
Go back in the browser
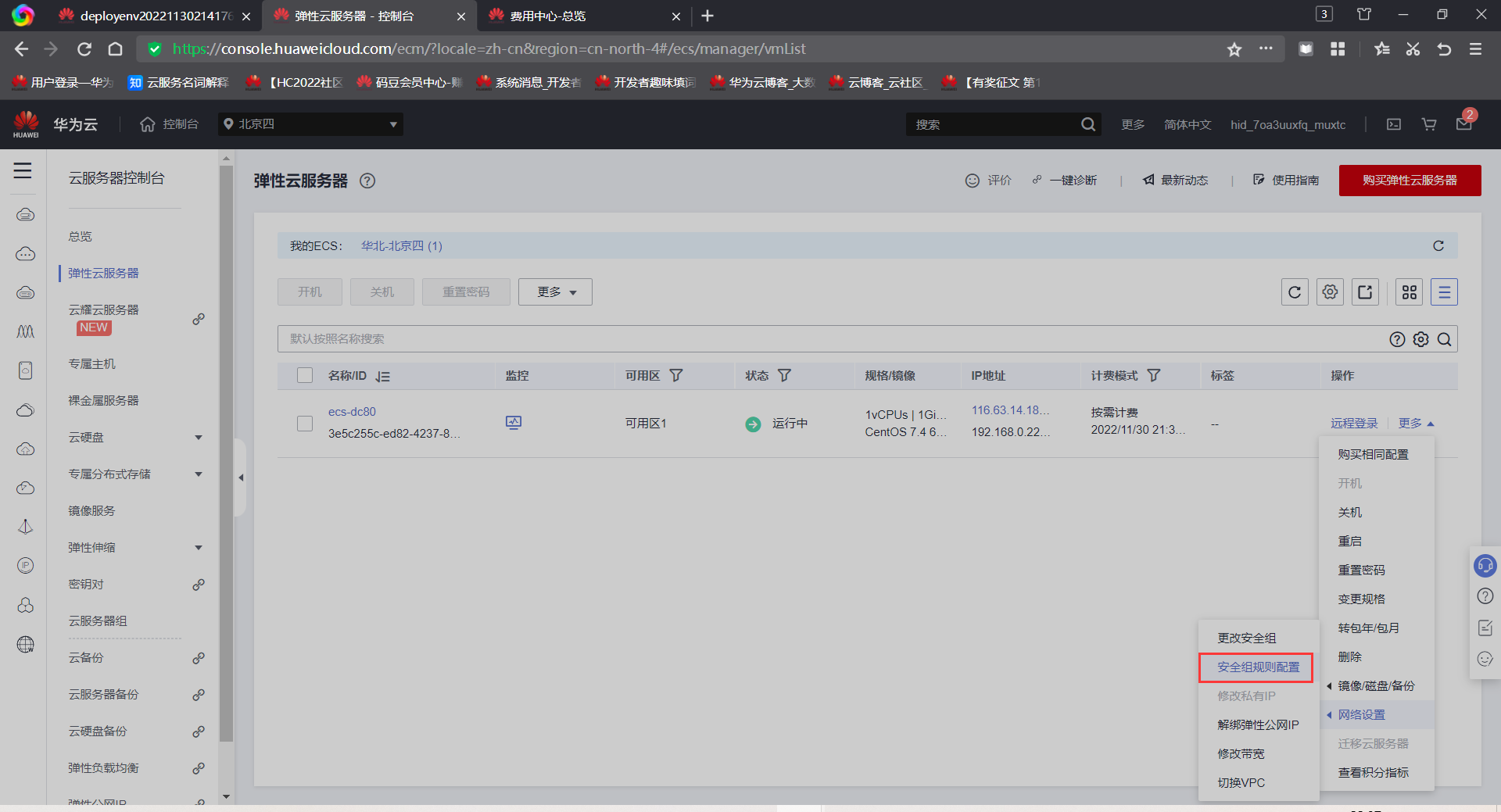tap(21, 49)
